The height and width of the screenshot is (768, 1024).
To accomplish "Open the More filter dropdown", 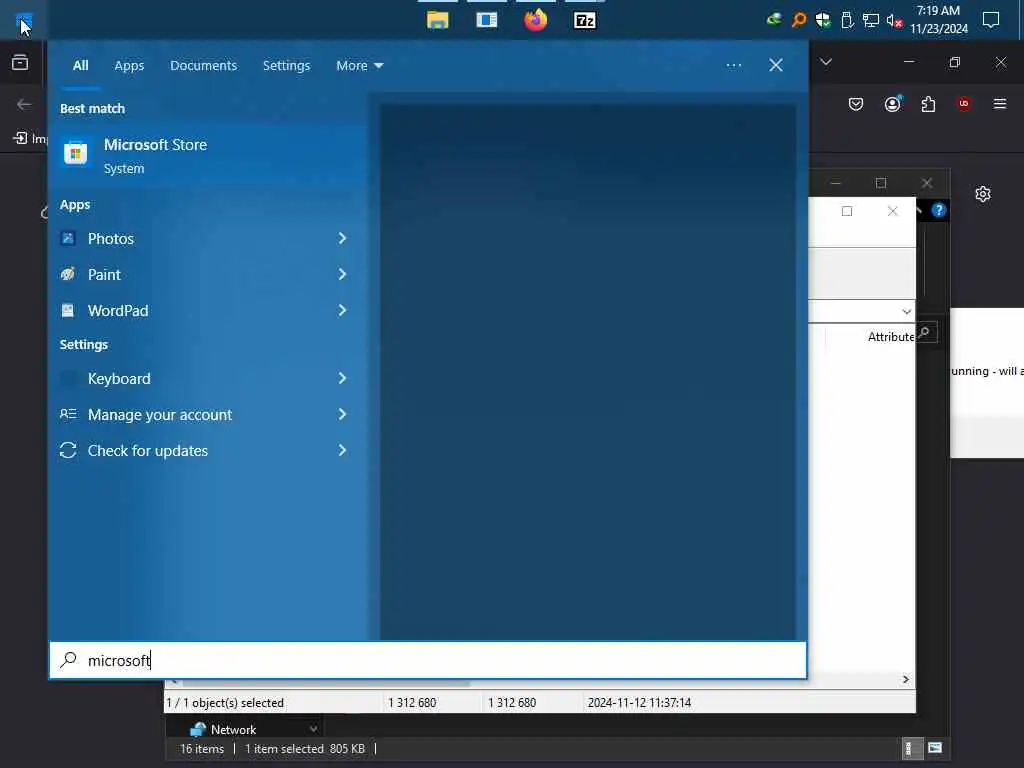I will click(359, 65).
